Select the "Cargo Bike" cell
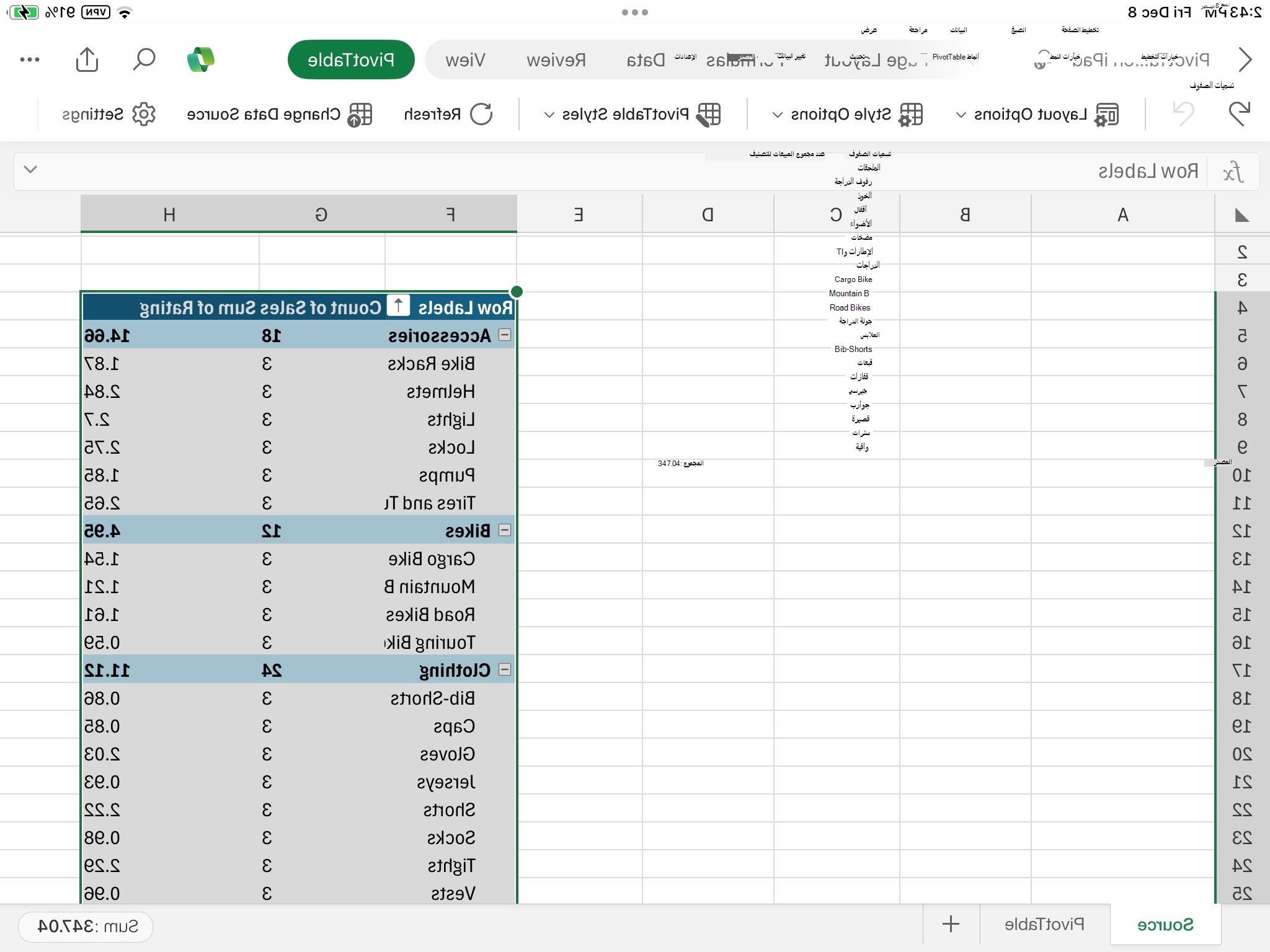 point(450,559)
